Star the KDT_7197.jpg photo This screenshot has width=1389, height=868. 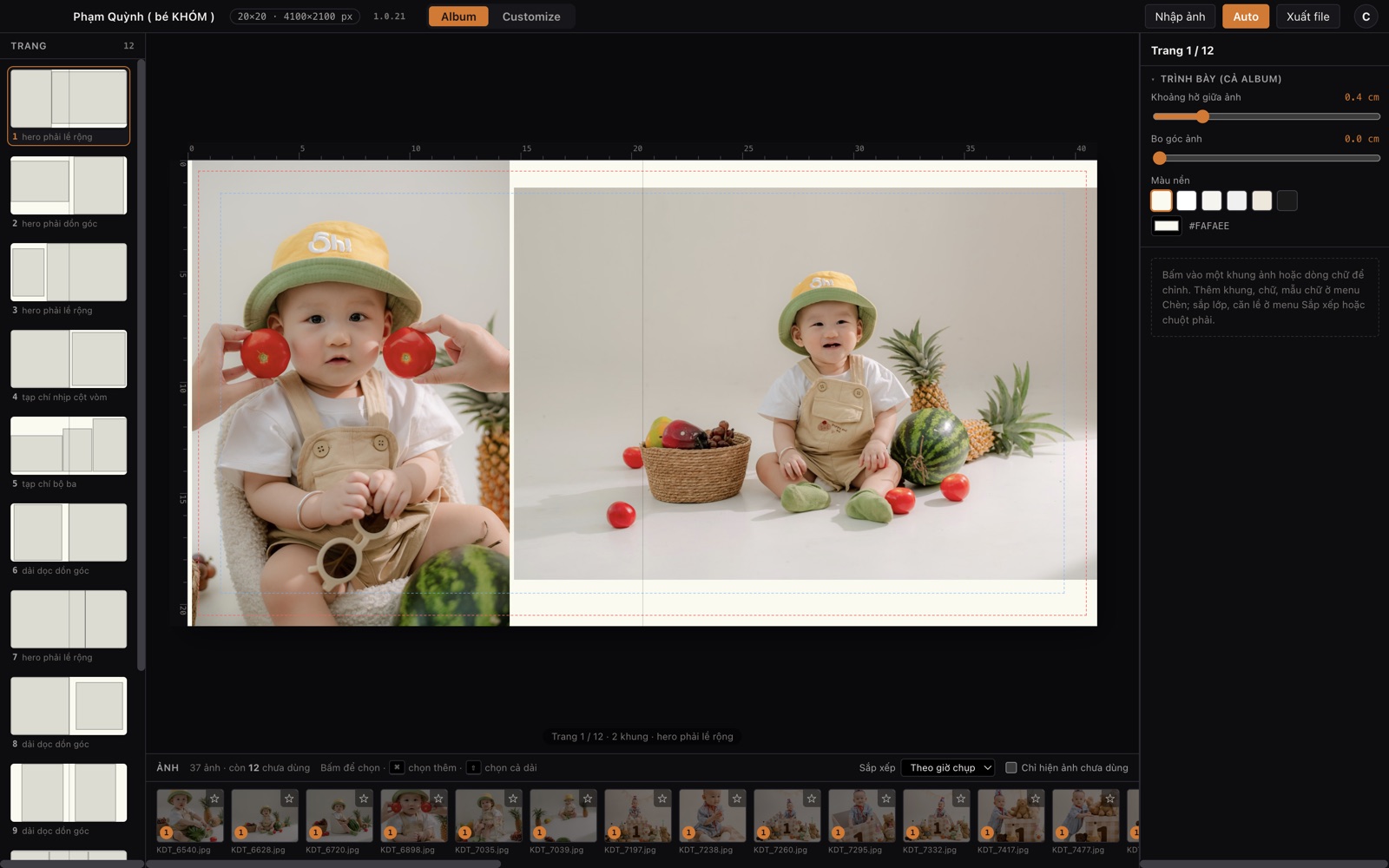(662, 799)
